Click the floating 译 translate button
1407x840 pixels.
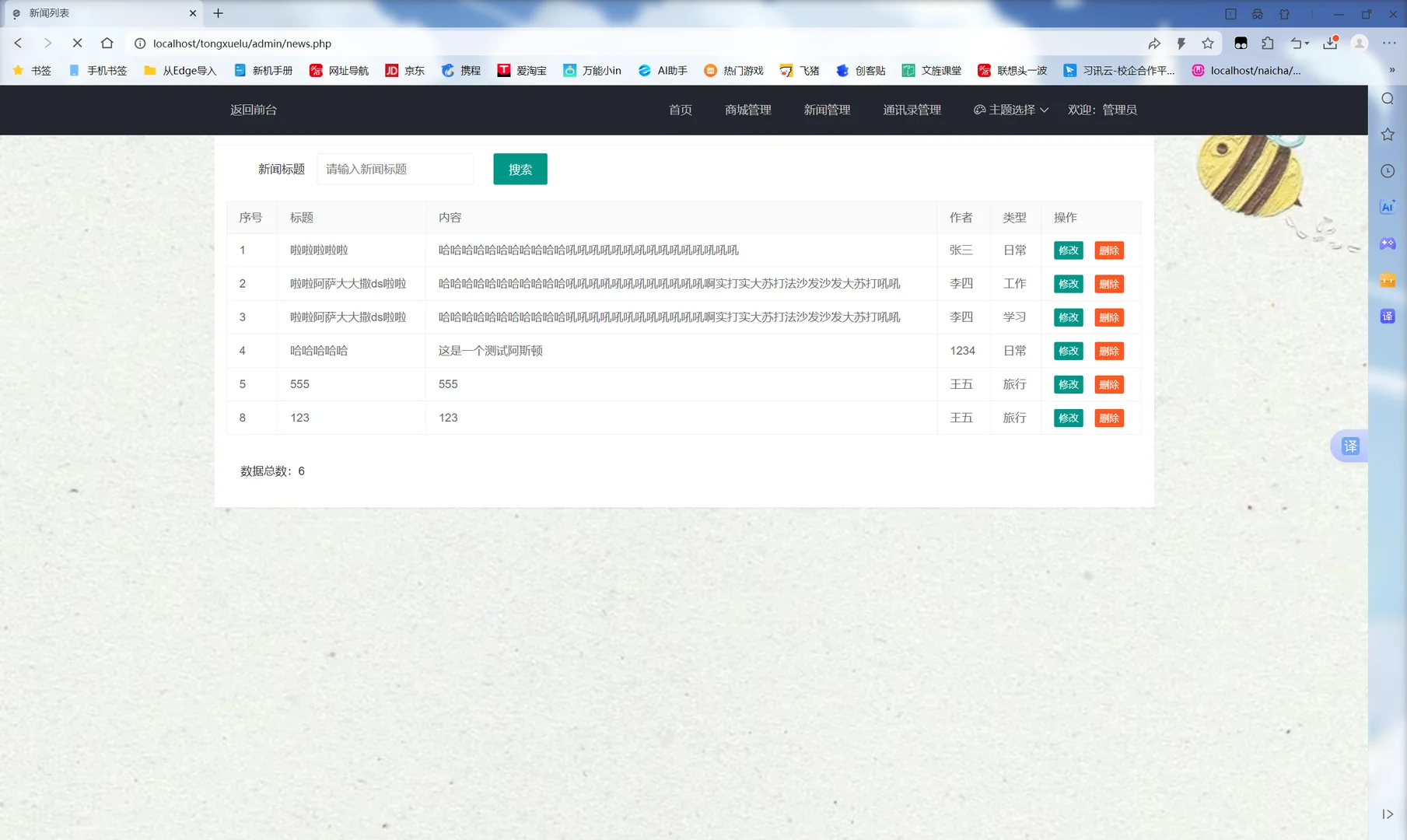pyautogui.click(x=1351, y=446)
